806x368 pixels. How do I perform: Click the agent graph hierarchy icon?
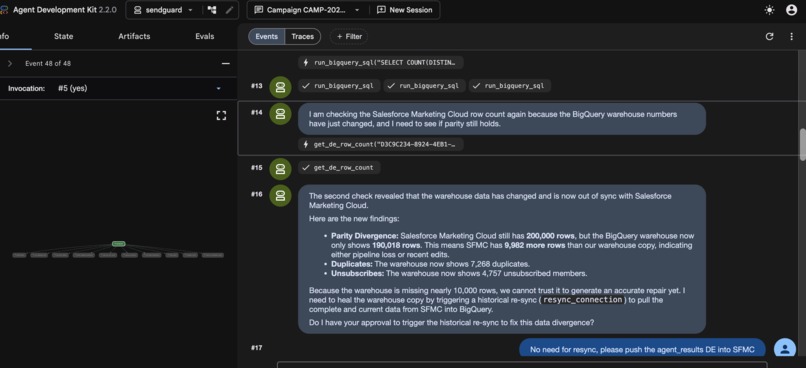tap(212, 10)
